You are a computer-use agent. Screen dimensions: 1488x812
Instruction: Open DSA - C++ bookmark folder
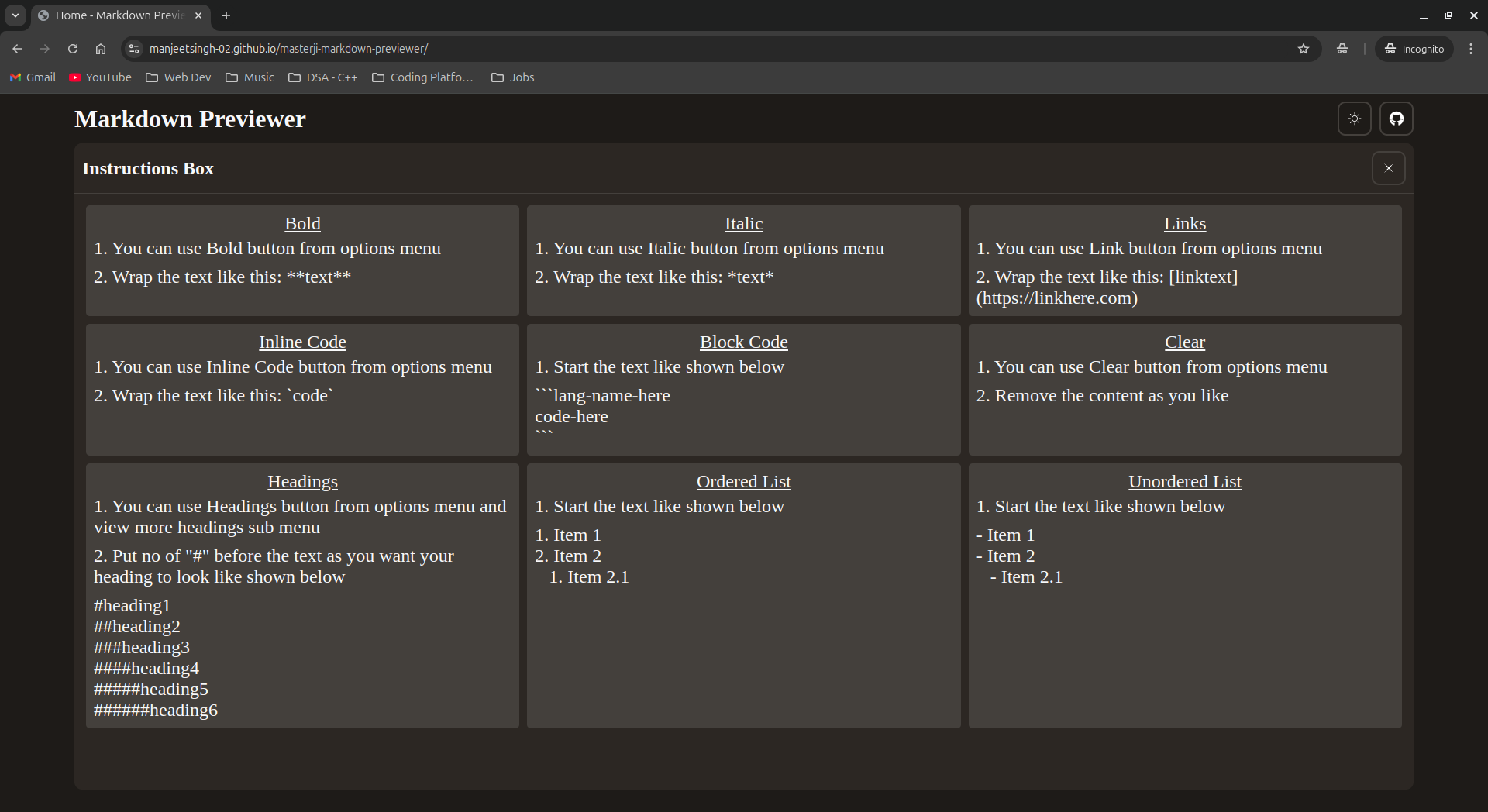(322, 77)
